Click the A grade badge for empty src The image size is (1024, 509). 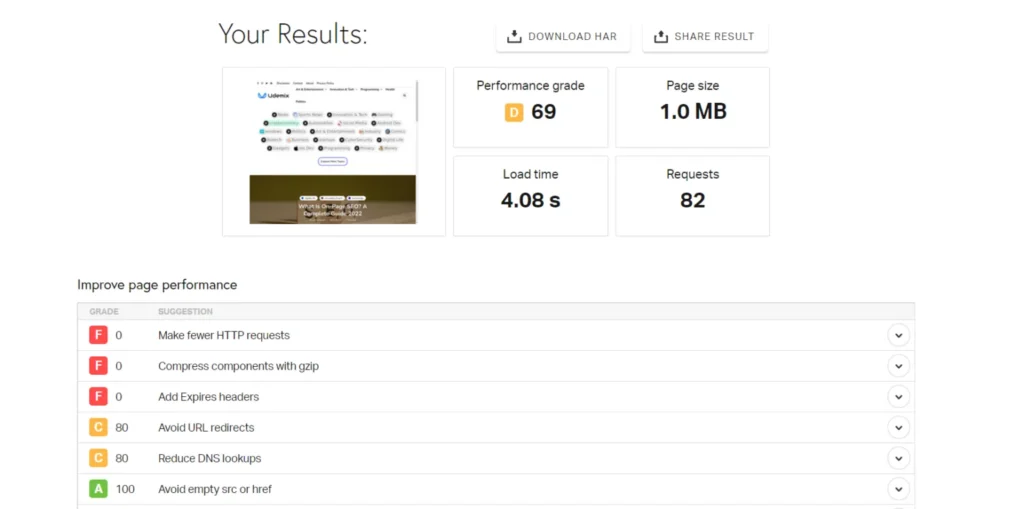[98, 490]
